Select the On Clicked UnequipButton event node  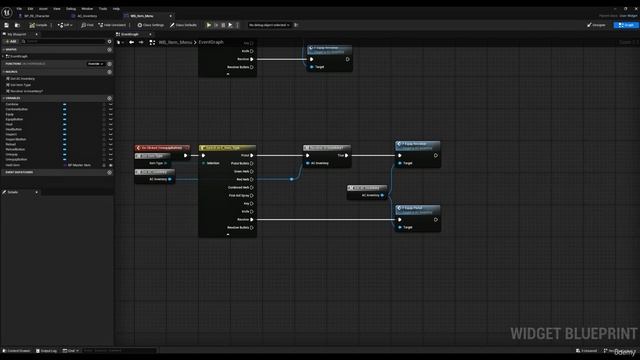pos(162,148)
